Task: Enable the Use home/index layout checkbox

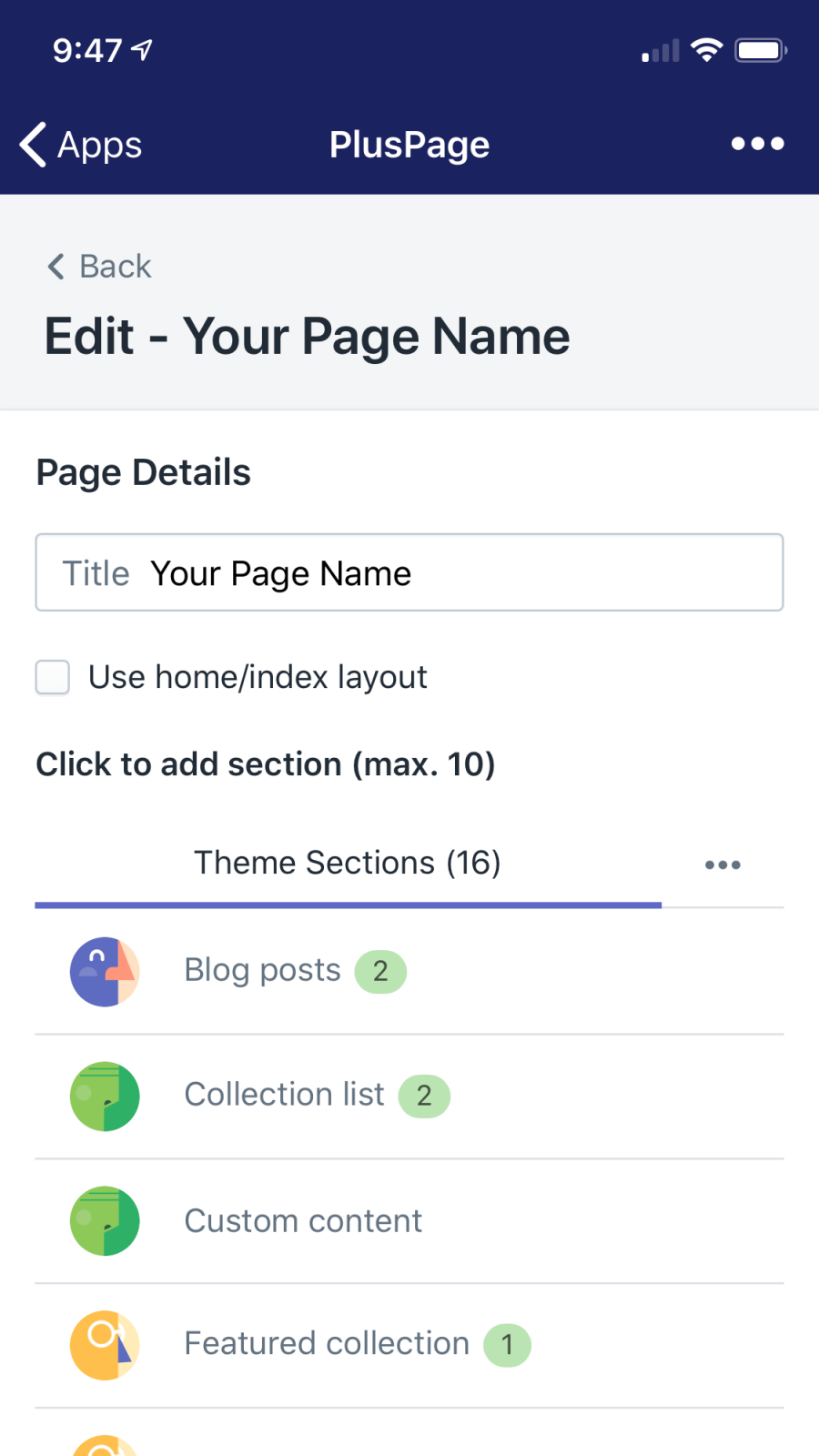Action: coord(53,677)
